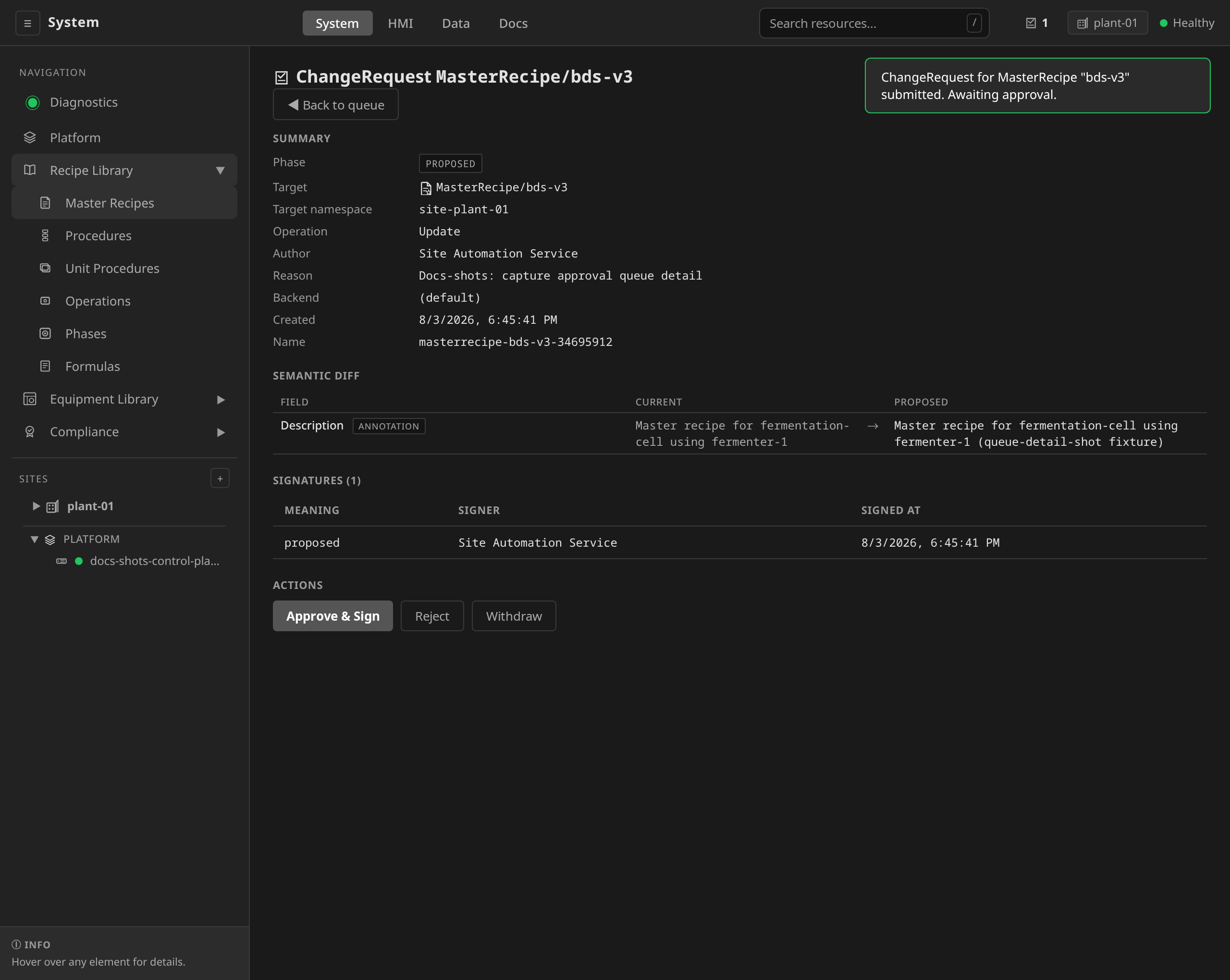This screenshot has width=1230, height=980.
Task: Click the Formulas icon in sidebar
Action: tap(45, 366)
